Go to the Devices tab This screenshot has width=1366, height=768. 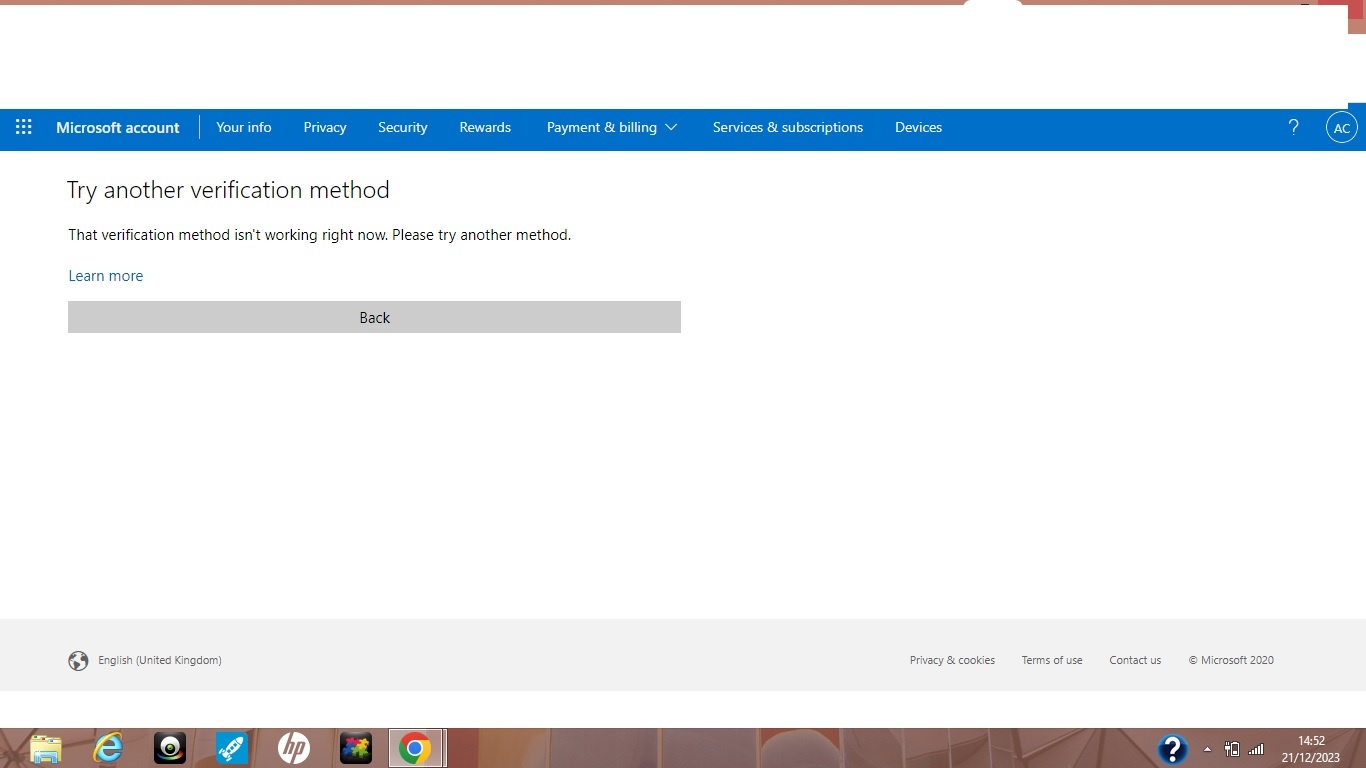(919, 127)
